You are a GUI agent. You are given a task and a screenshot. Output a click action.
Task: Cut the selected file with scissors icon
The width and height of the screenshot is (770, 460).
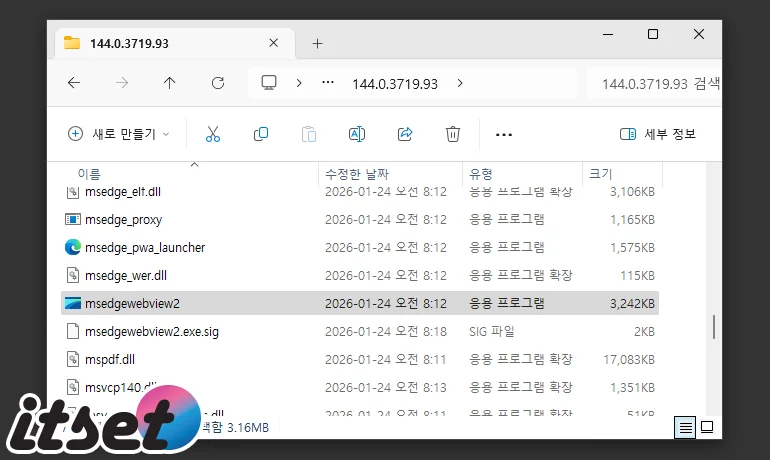213,134
